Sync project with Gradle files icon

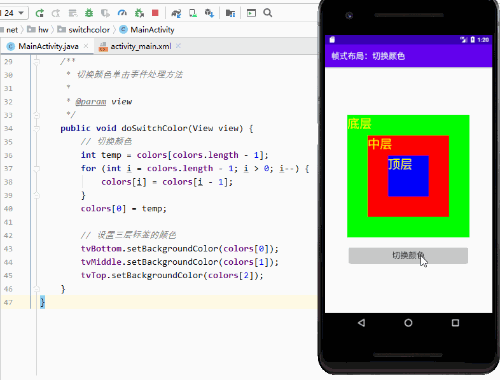176,13
